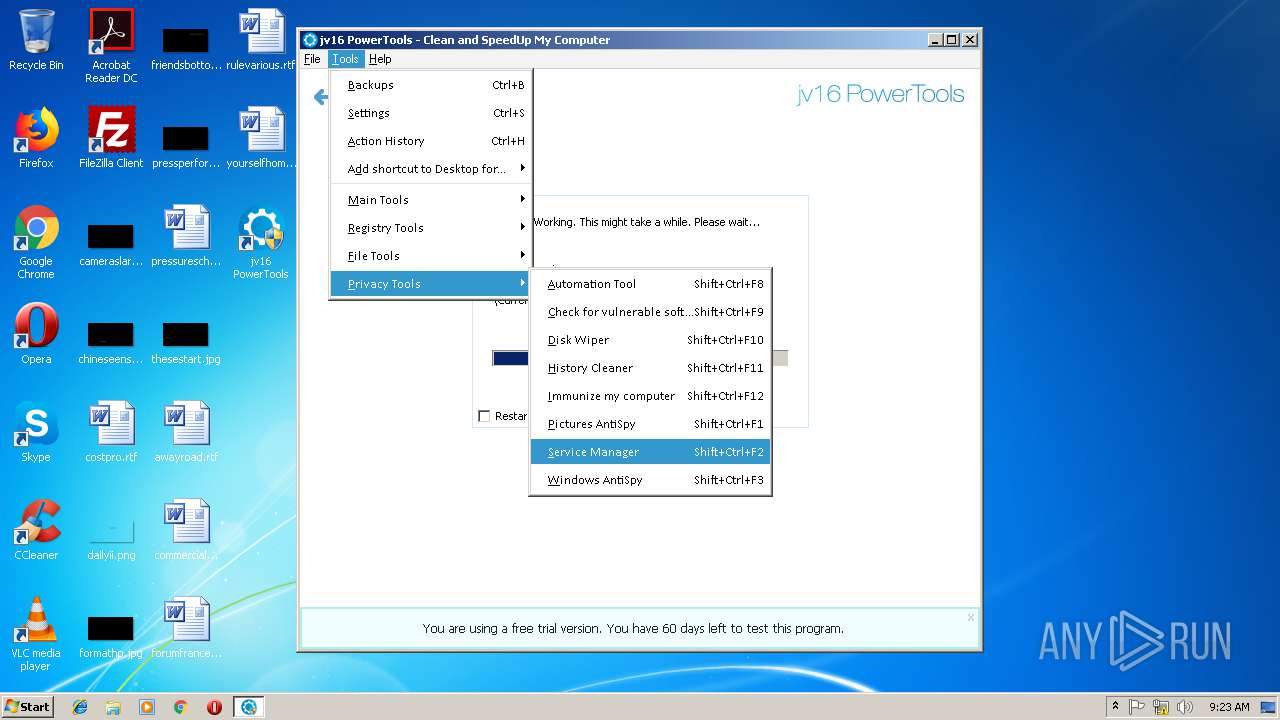Open rulevarious.rtf document icon
This screenshot has height=720, width=1280.
[x=261, y=40]
